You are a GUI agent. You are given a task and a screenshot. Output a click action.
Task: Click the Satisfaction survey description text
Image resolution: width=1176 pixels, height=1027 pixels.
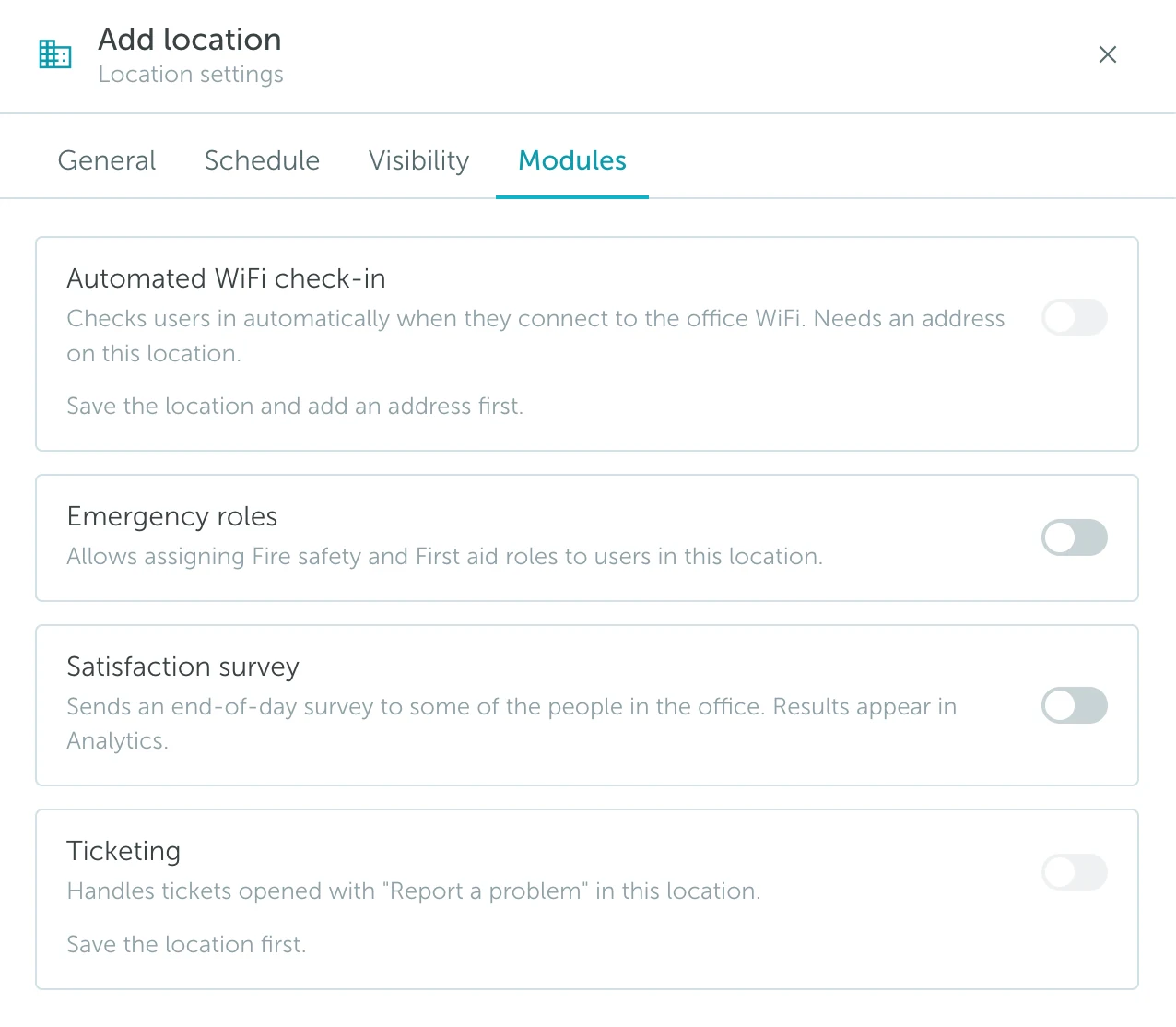pyautogui.click(x=512, y=724)
